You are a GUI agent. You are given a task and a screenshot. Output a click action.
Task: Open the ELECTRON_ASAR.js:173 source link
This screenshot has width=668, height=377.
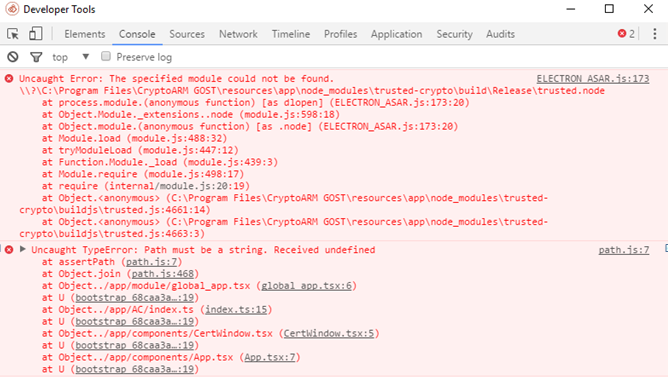[x=593, y=79]
